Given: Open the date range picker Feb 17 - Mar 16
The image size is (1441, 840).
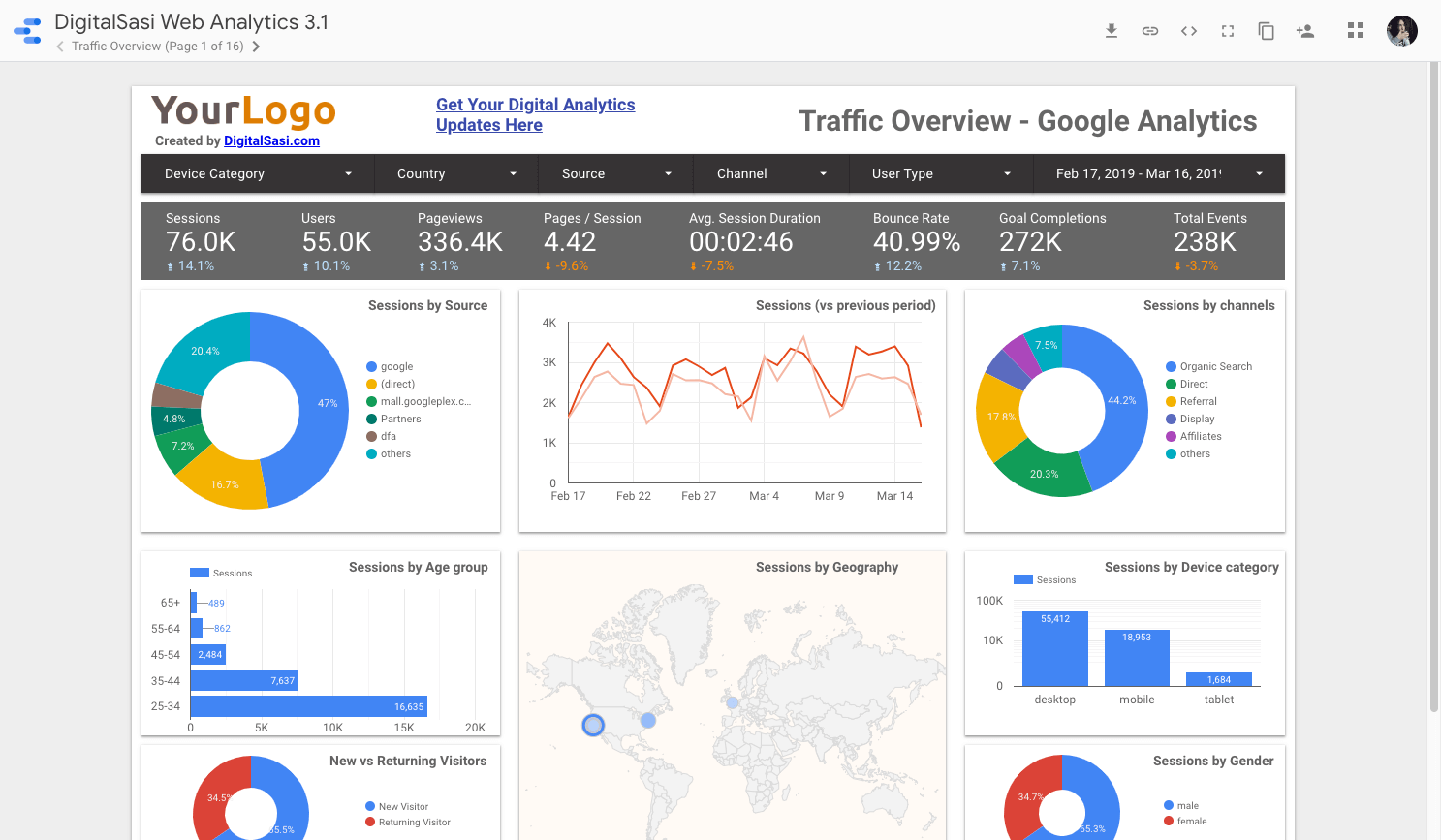Looking at the screenshot, I should 1158,173.
